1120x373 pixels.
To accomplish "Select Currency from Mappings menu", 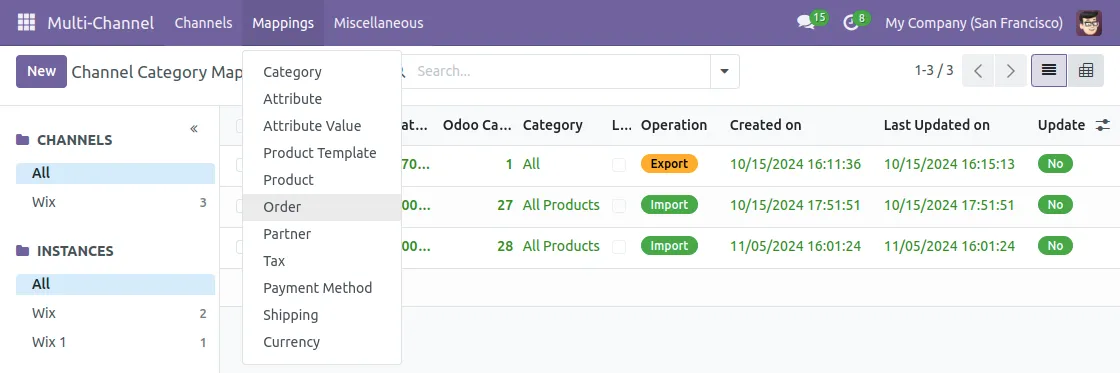I will (x=322, y=342).
